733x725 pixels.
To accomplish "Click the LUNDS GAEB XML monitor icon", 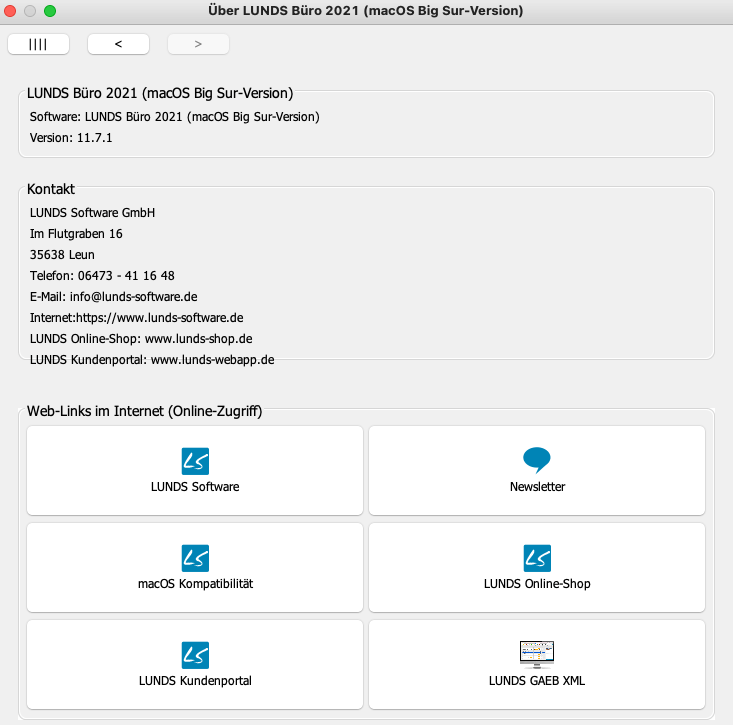I will (x=537, y=654).
